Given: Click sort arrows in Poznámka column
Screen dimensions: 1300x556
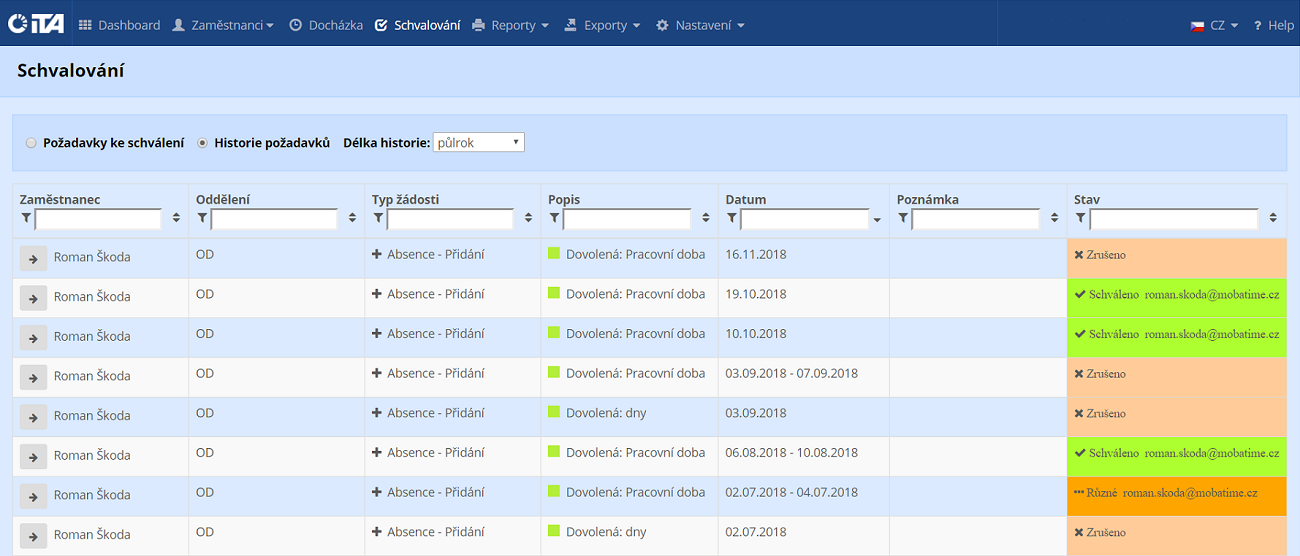Looking at the screenshot, I should [1054, 218].
